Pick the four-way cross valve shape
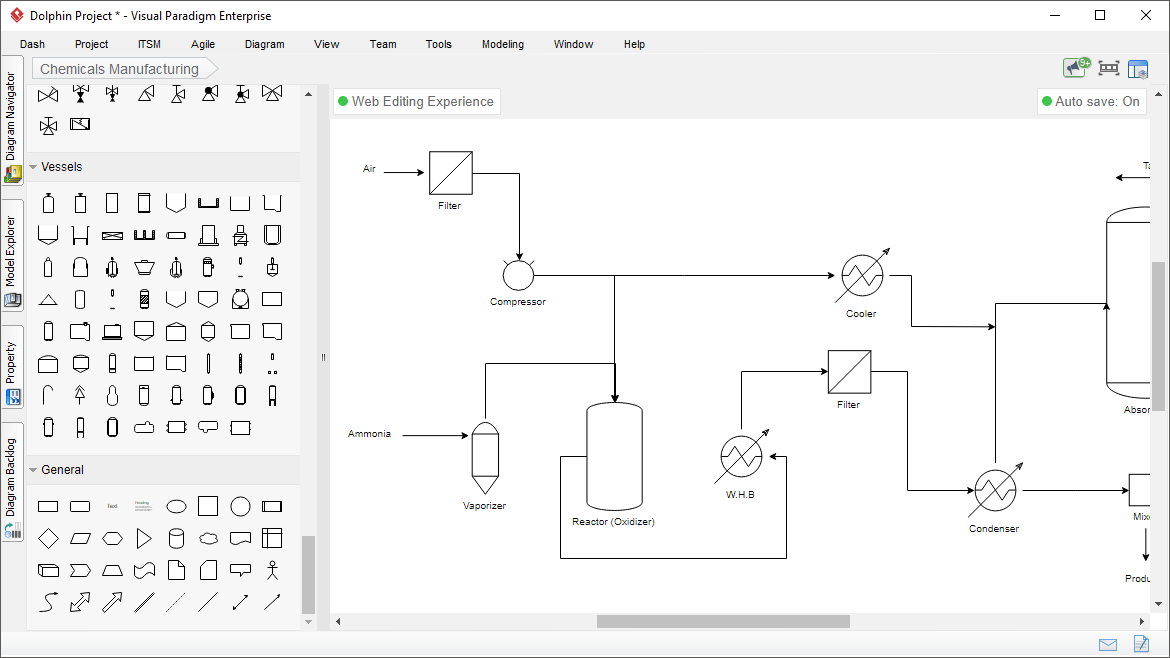 pos(48,125)
